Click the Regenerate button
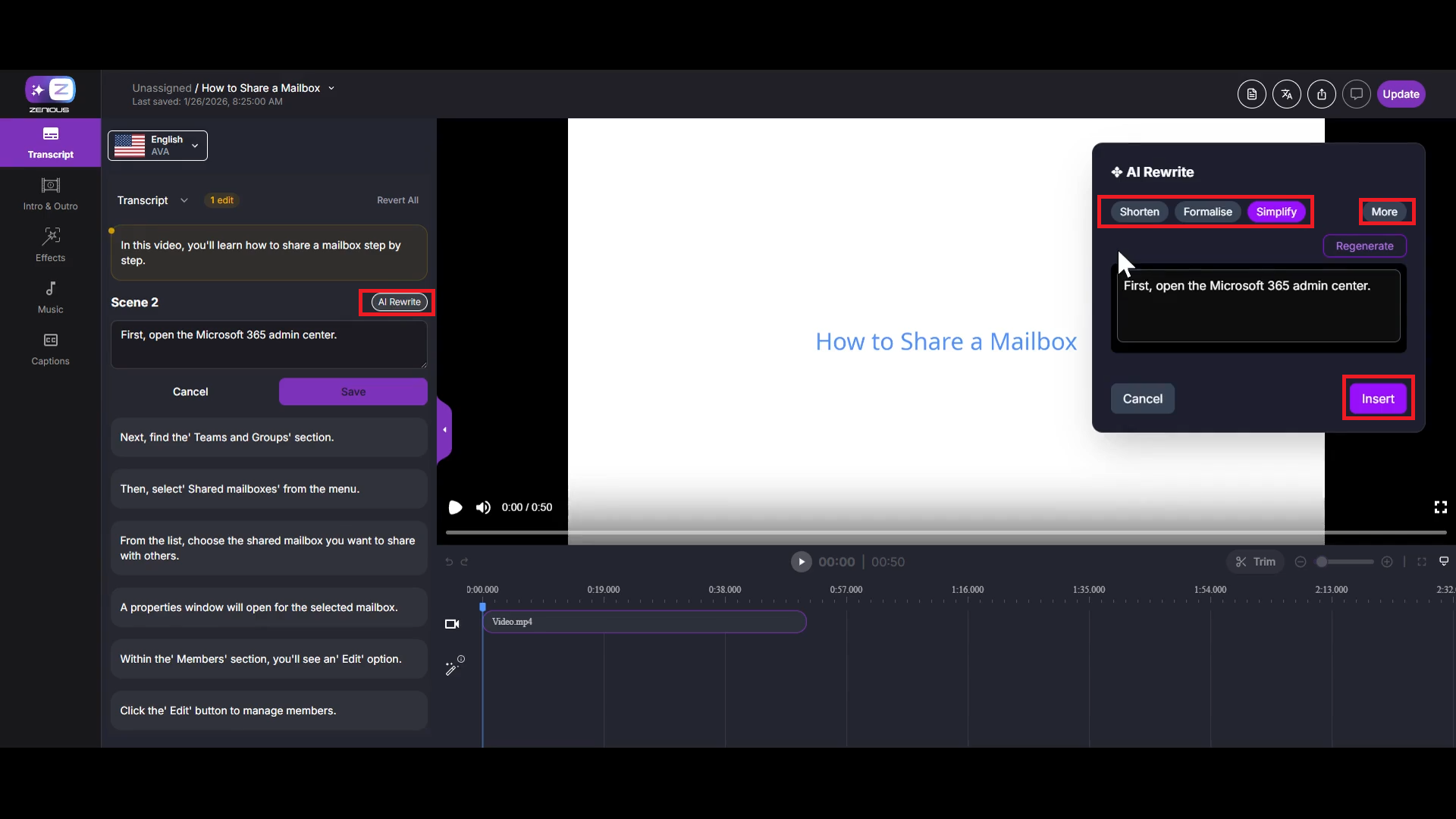 [1363, 246]
